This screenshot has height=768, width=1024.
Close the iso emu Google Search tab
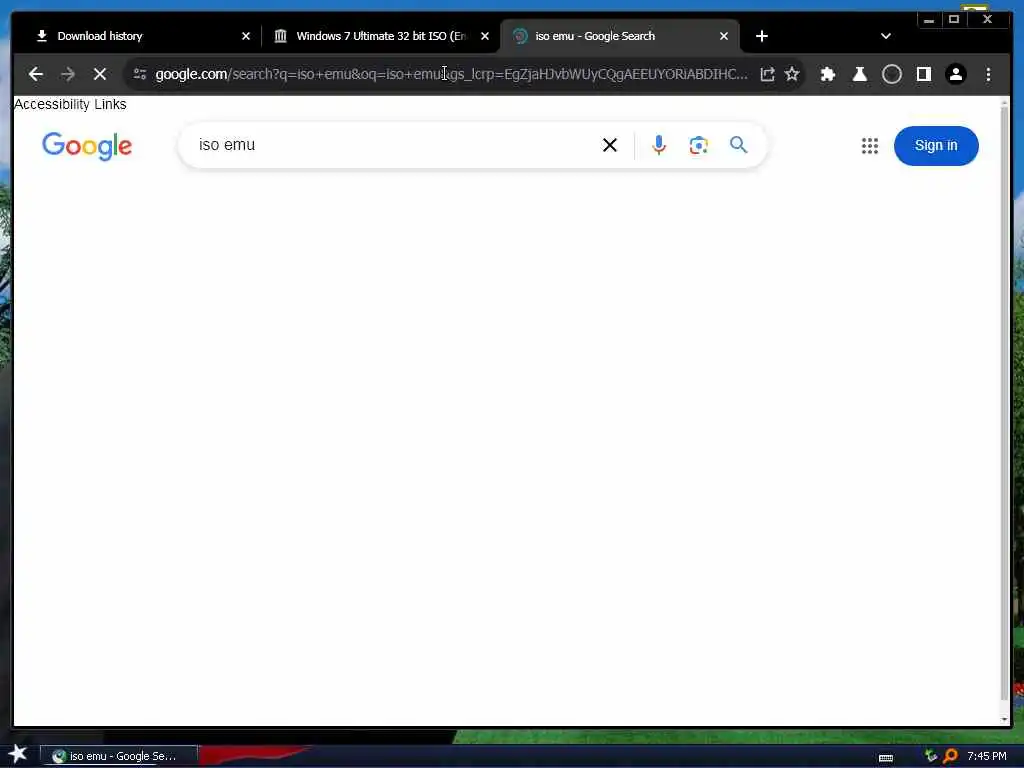coord(724,36)
